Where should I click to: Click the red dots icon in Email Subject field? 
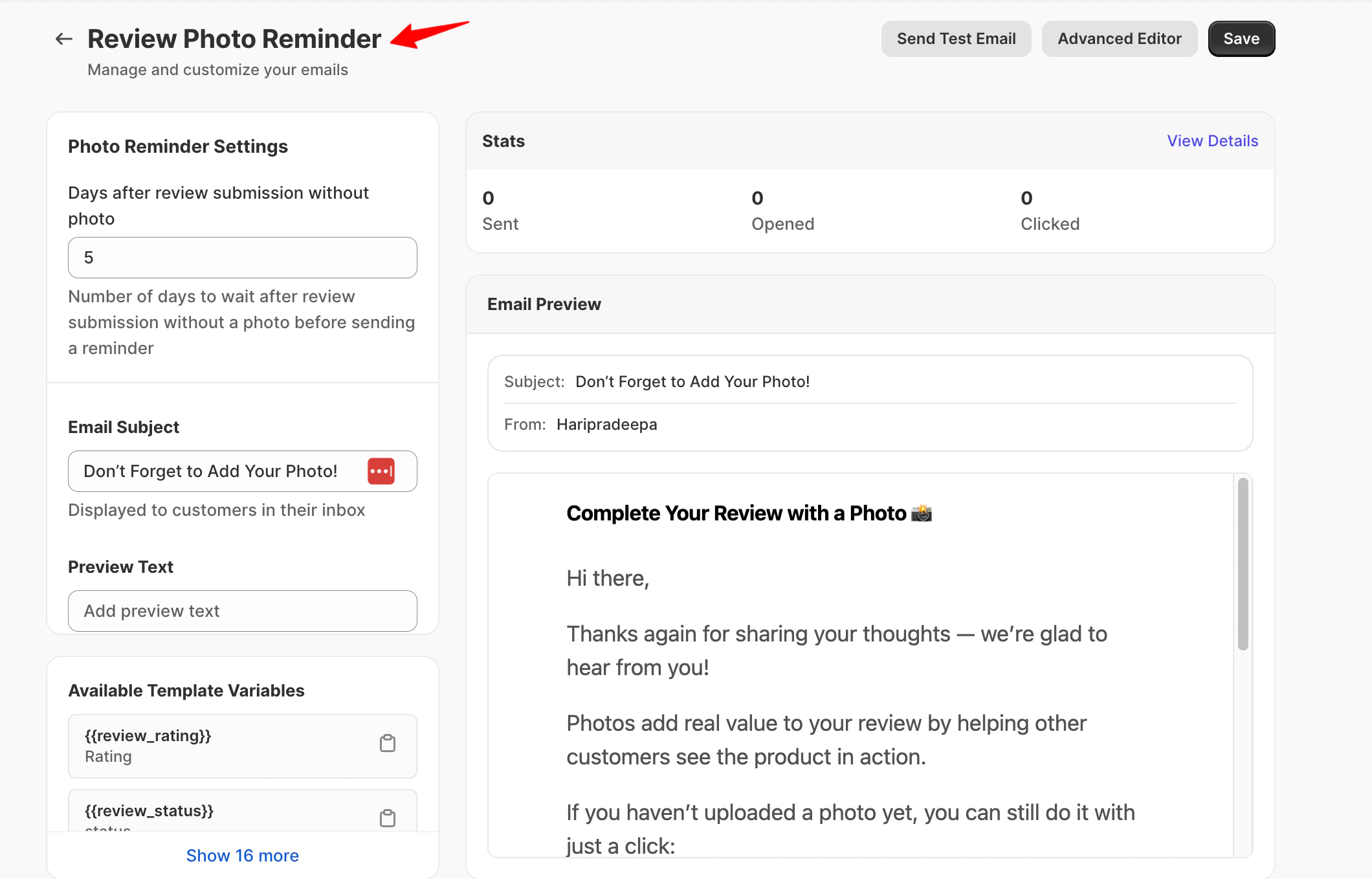[x=381, y=471]
